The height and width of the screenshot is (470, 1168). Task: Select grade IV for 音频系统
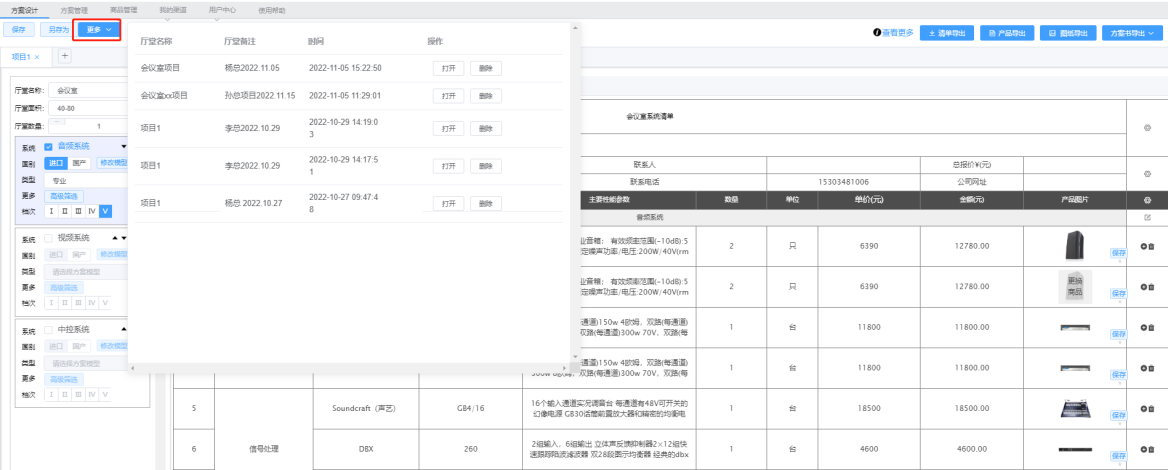pos(92,212)
